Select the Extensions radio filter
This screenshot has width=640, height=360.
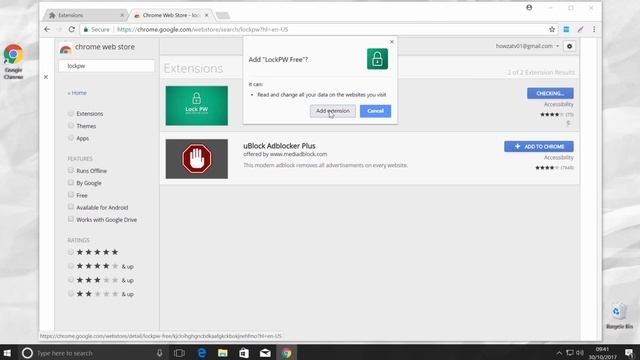pyautogui.click(x=71, y=113)
